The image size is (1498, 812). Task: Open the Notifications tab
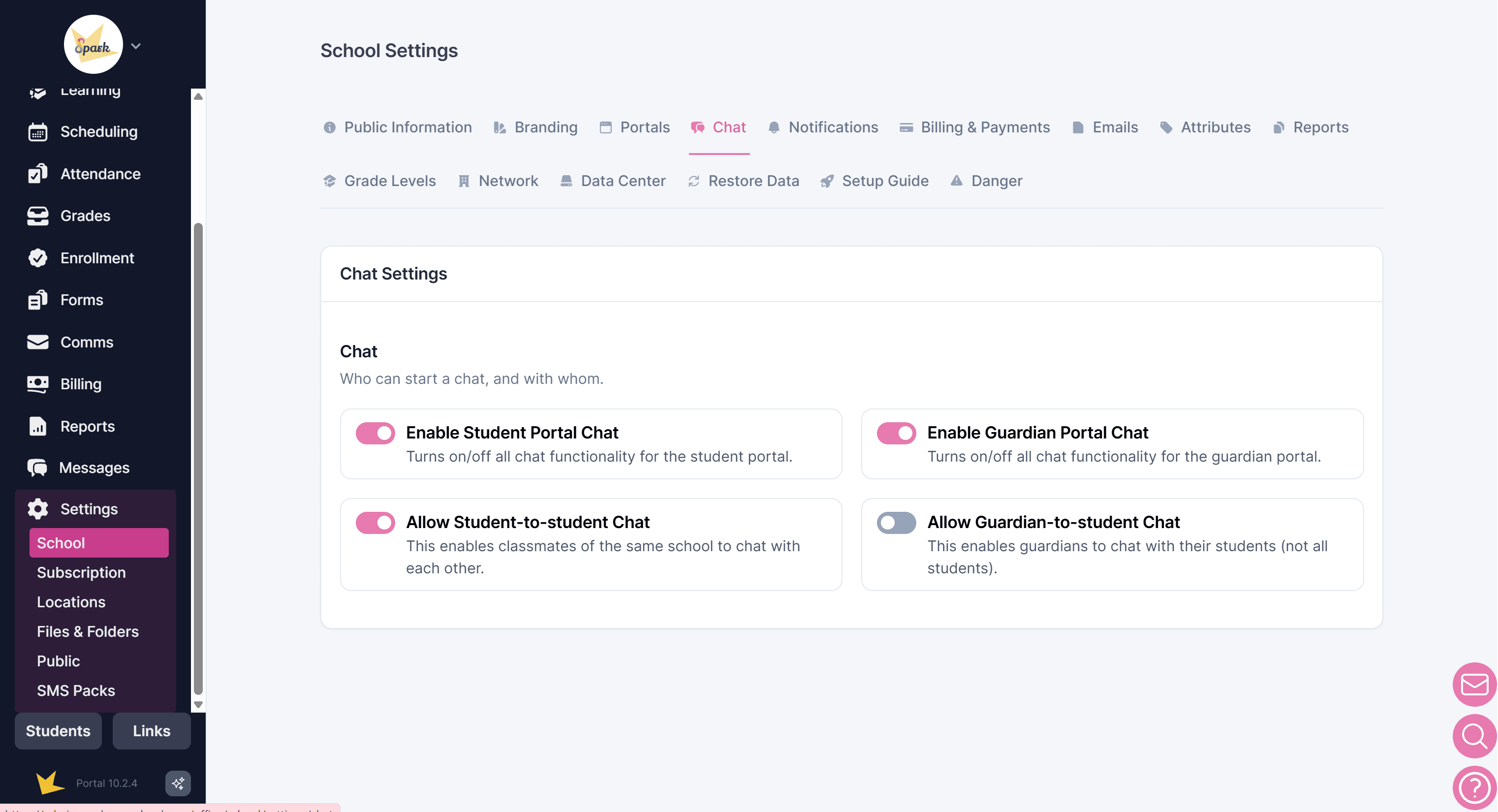[x=822, y=127]
